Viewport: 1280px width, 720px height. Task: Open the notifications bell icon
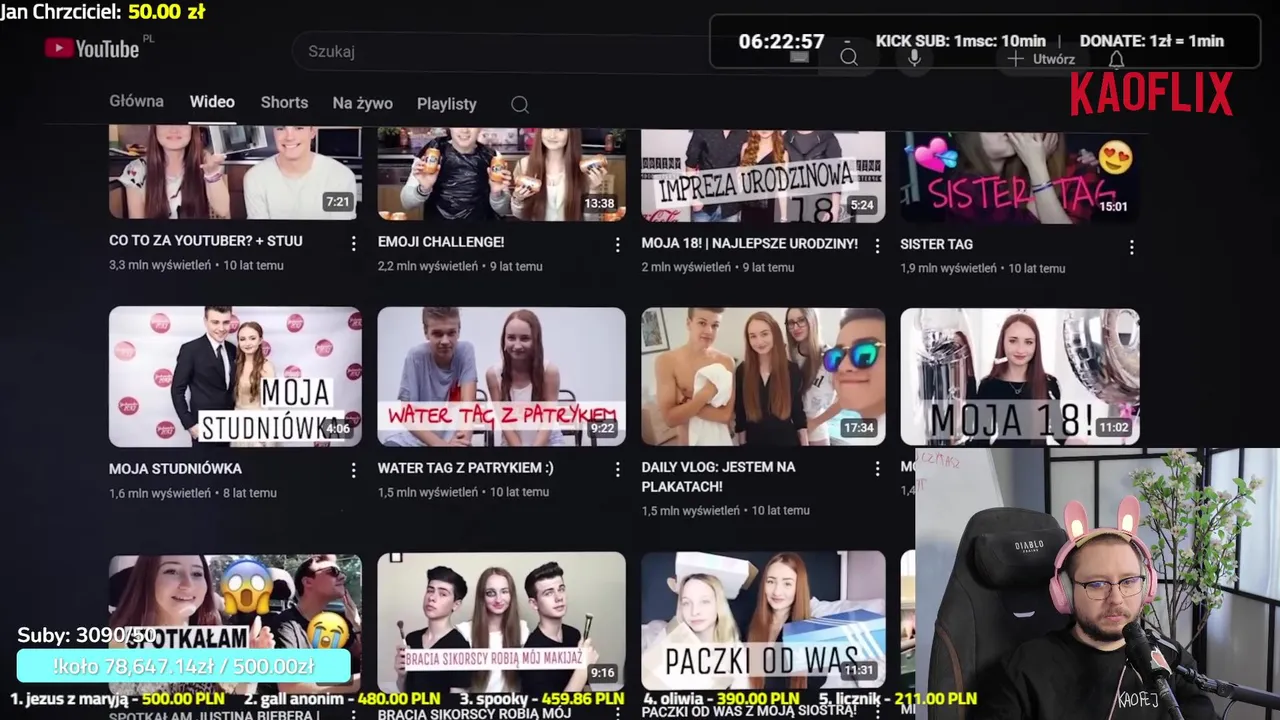(1116, 60)
